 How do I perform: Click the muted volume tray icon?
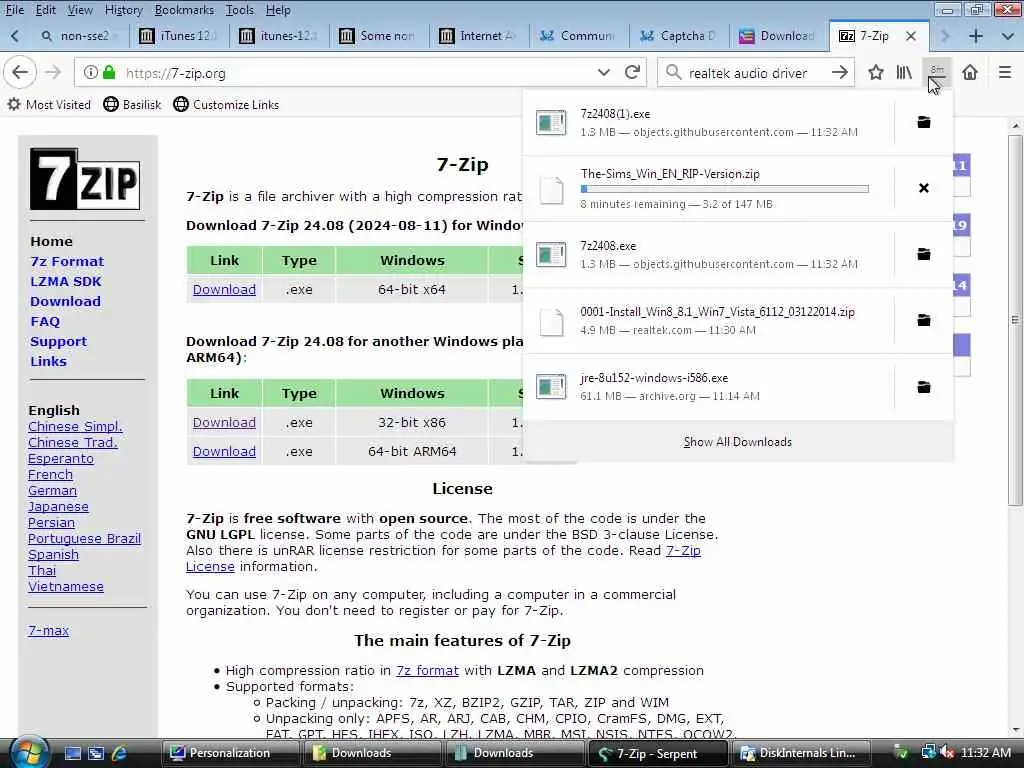pyautogui.click(x=948, y=753)
